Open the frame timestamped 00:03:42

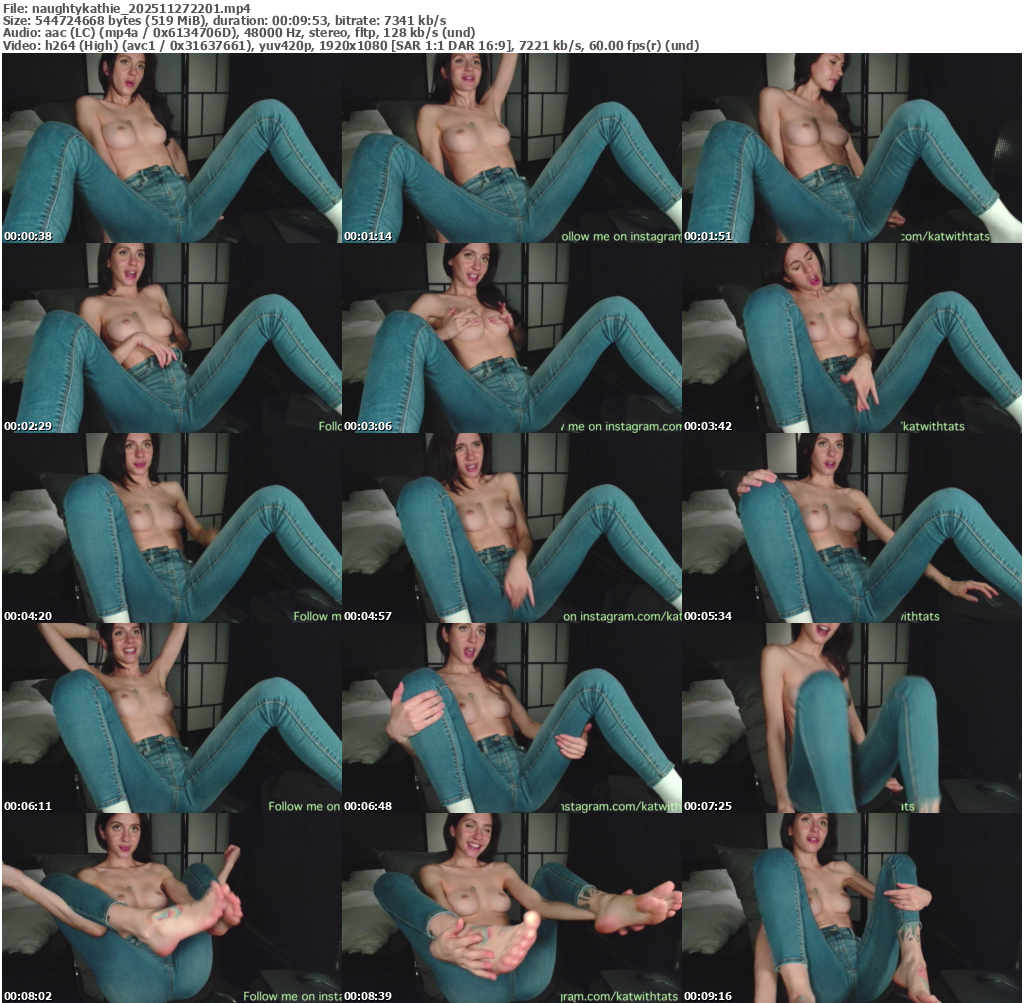pyautogui.click(x=851, y=337)
